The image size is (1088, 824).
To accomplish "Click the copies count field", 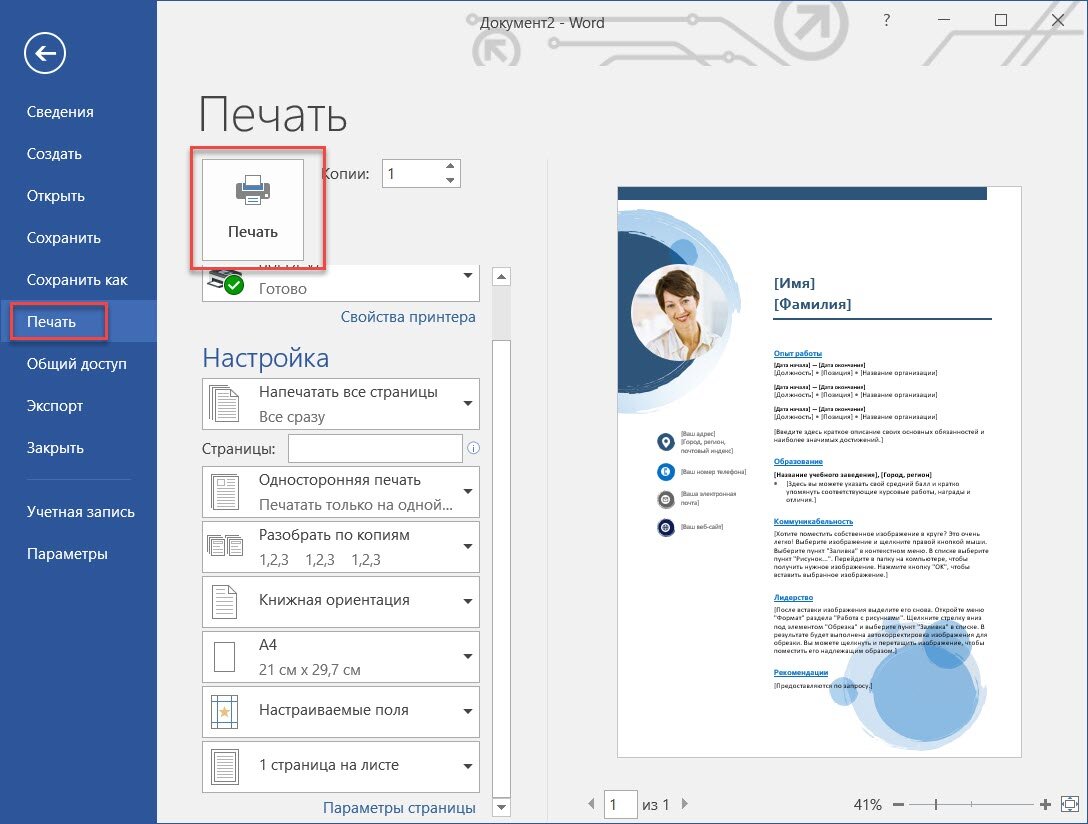I will click(412, 173).
